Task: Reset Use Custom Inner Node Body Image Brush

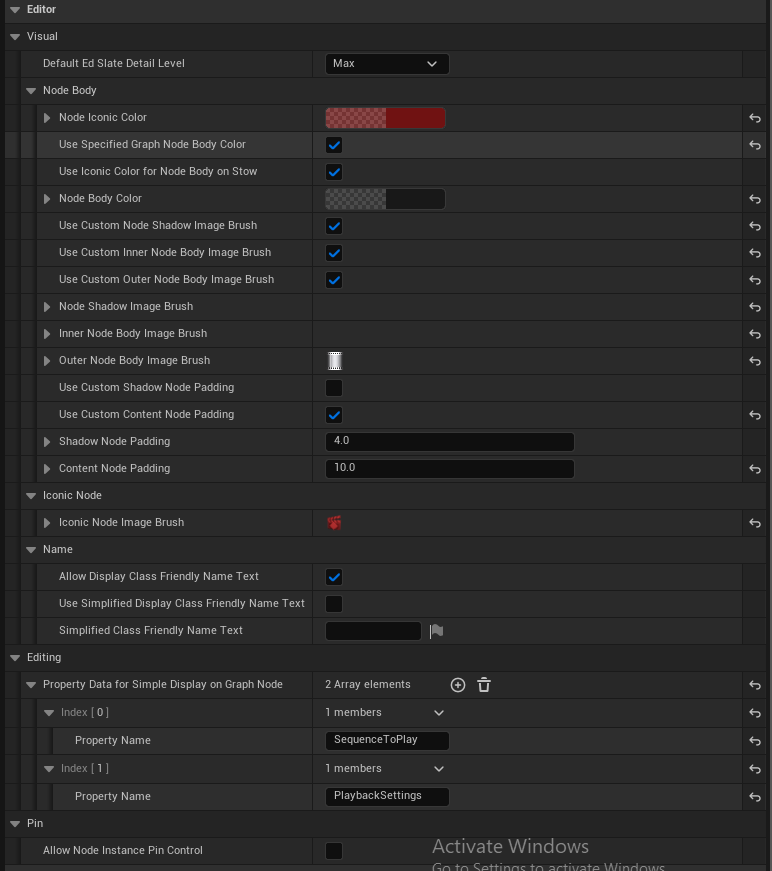Action: [x=755, y=253]
